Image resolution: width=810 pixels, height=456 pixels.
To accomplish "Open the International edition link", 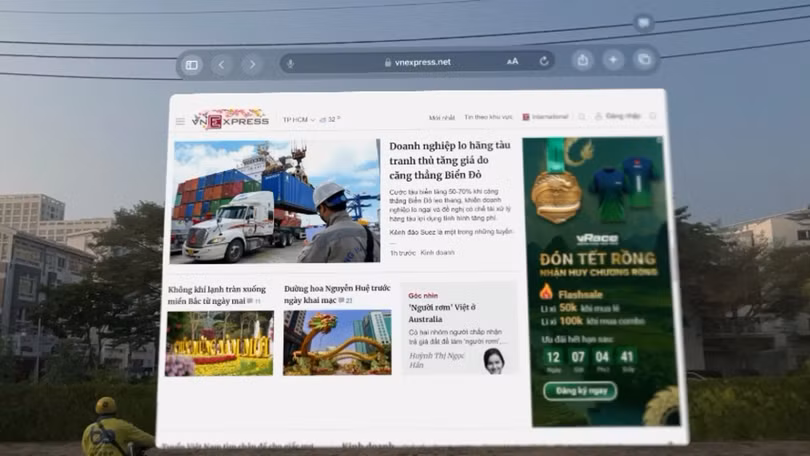I will coord(545,117).
